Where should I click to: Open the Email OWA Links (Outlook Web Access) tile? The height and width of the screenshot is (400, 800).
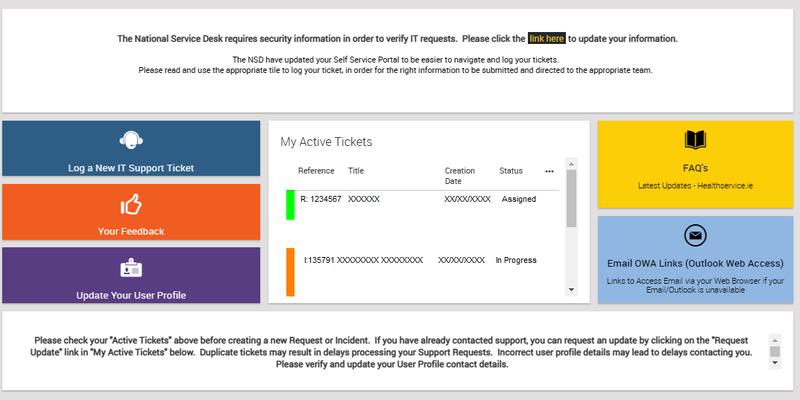coord(695,260)
